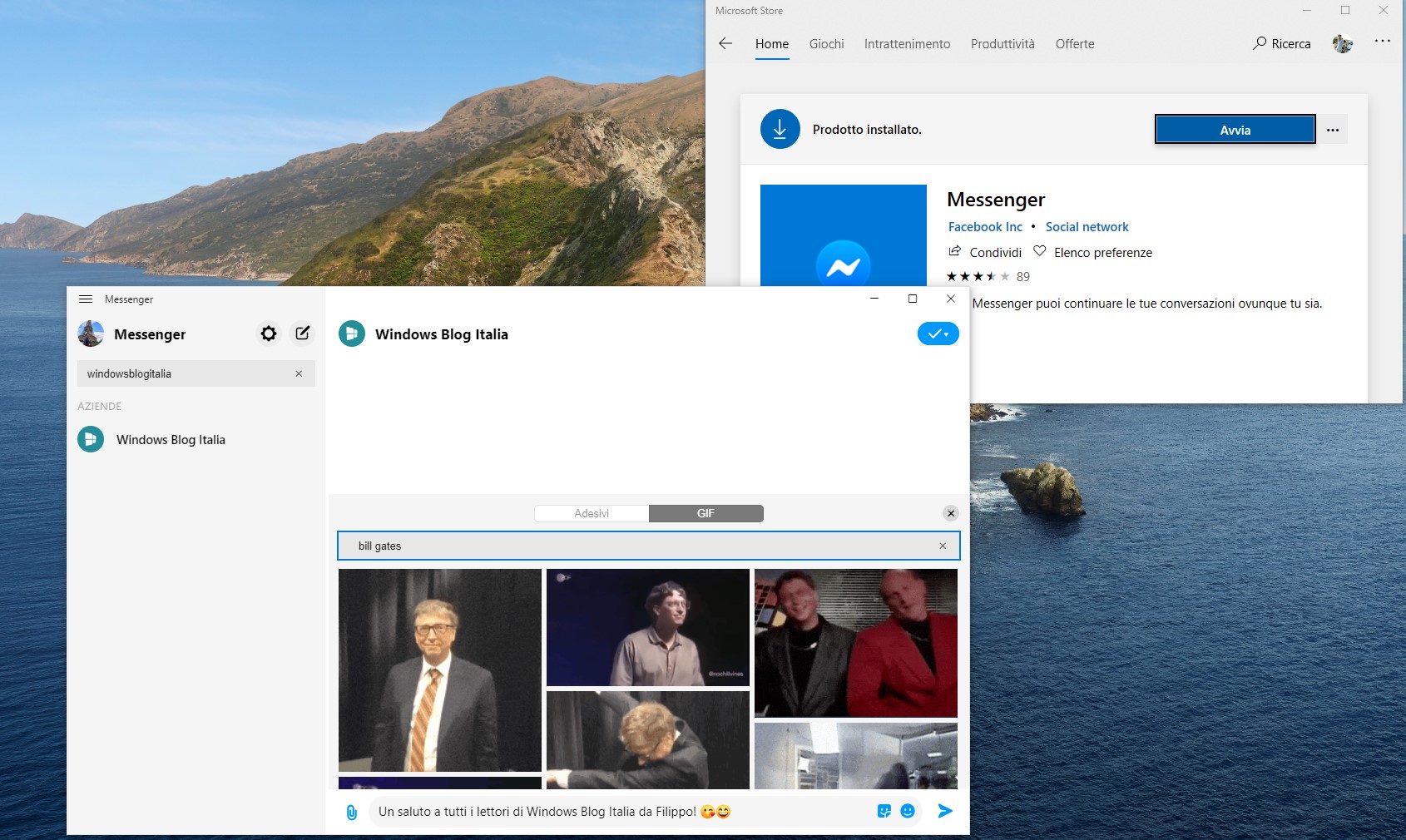Start a new message with compose icon
This screenshot has width=1406, height=840.
coord(302,334)
